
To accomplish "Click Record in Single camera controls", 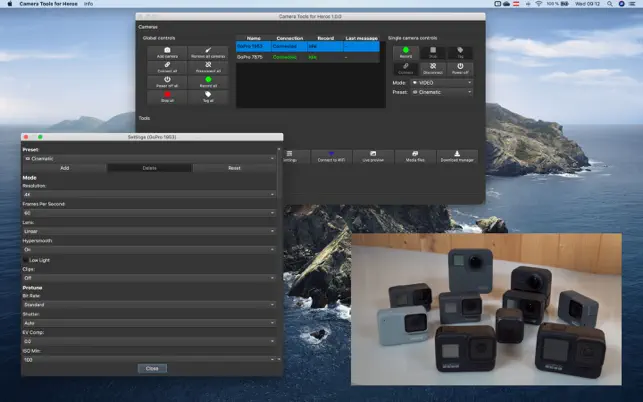I will pyautogui.click(x=406, y=53).
